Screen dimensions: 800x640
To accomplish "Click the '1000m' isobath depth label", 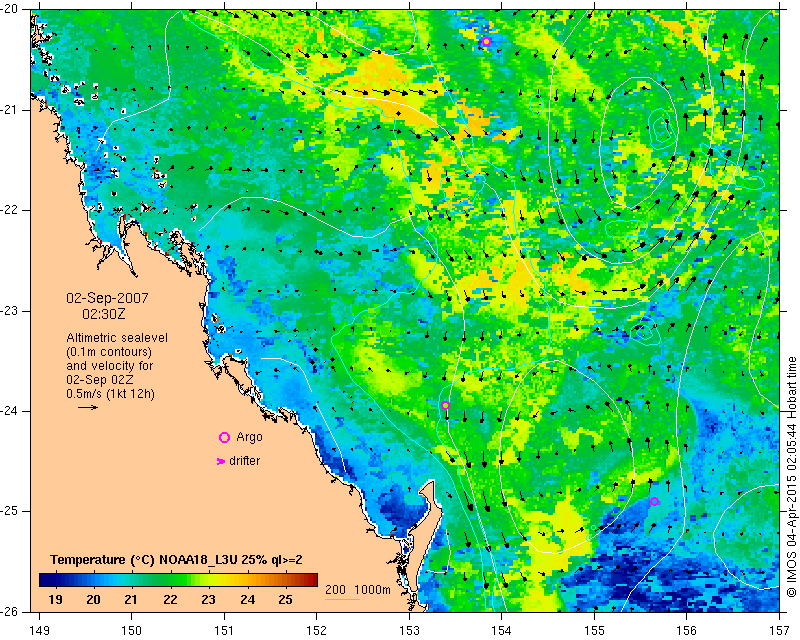I will coord(372,589).
